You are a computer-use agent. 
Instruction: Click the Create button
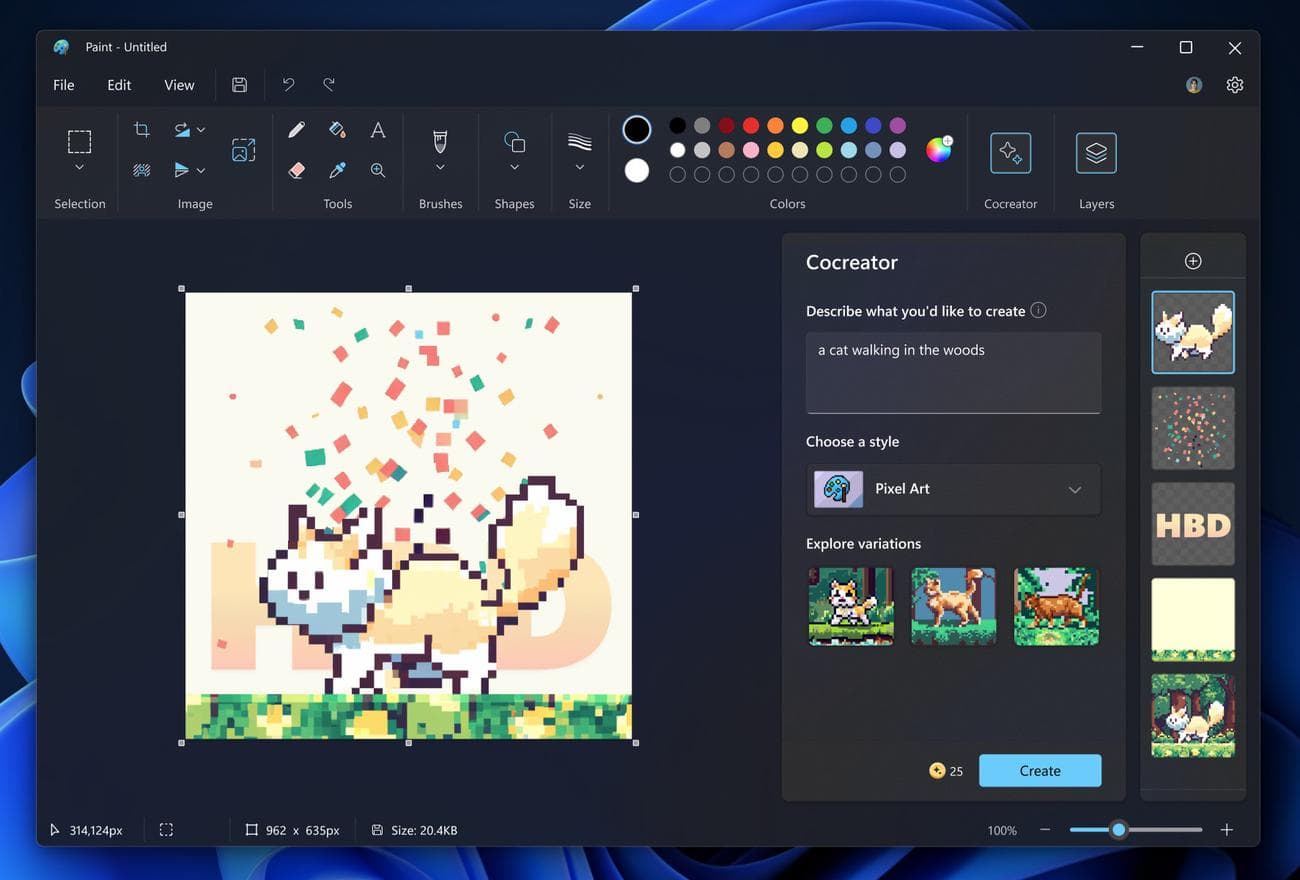coord(1039,770)
